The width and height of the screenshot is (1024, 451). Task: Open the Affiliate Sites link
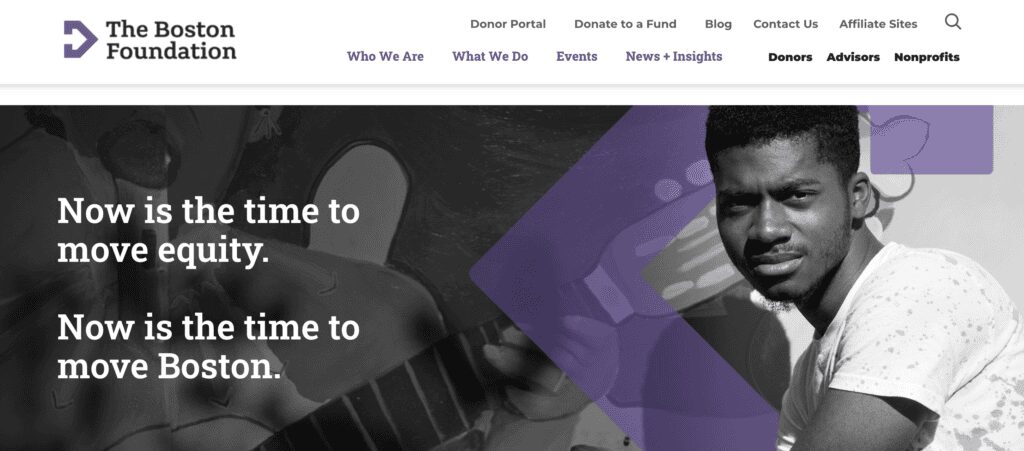pyautogui.click(x=878, y=24)
